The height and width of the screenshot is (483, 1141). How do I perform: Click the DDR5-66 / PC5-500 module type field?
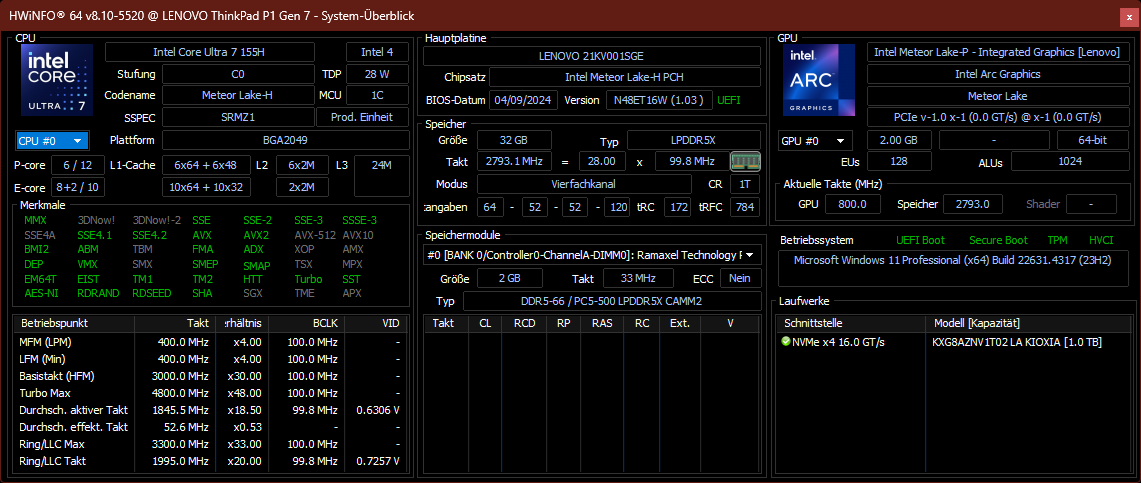[612, 301]
